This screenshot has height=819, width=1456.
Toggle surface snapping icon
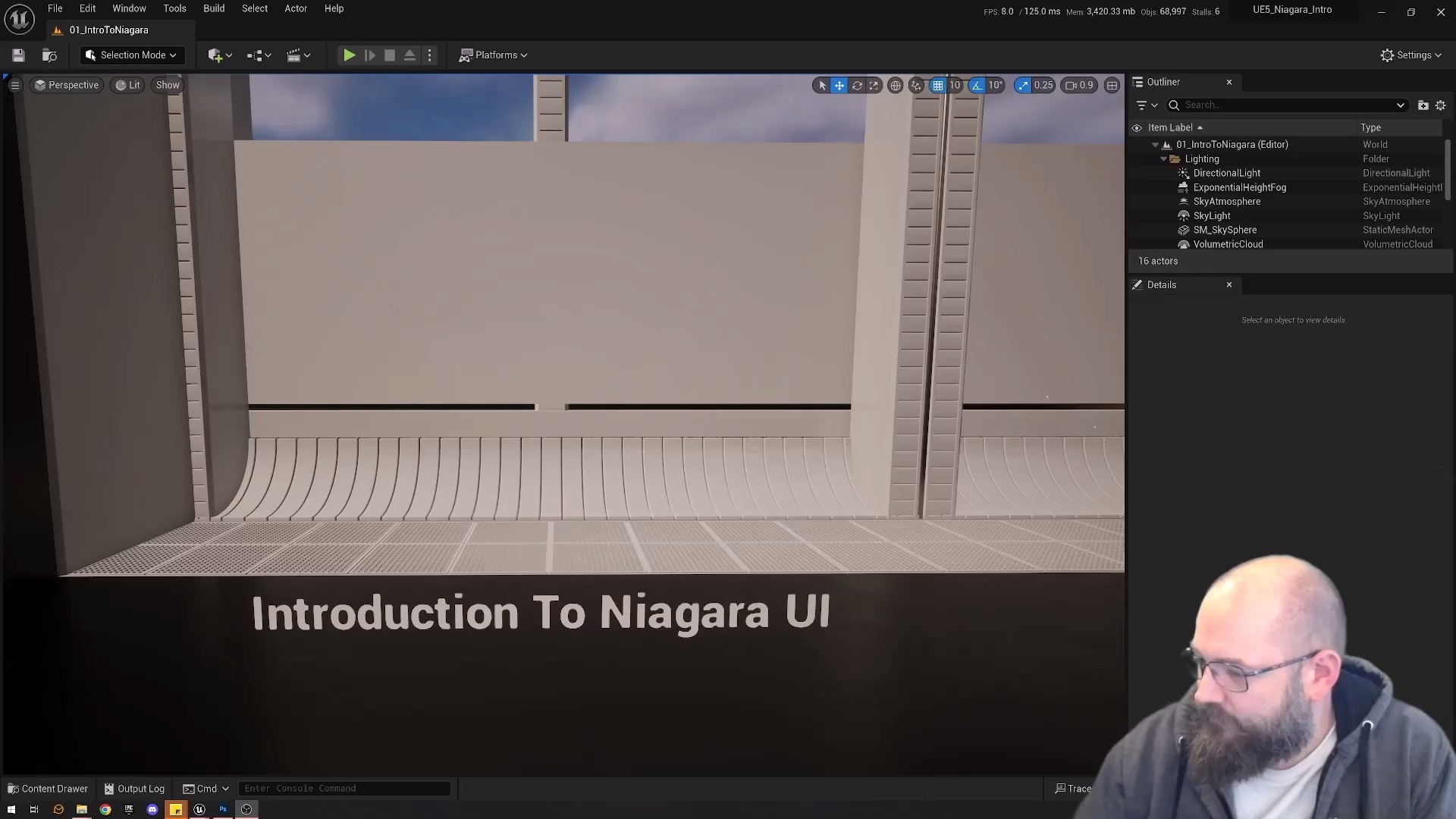[916, 86]
